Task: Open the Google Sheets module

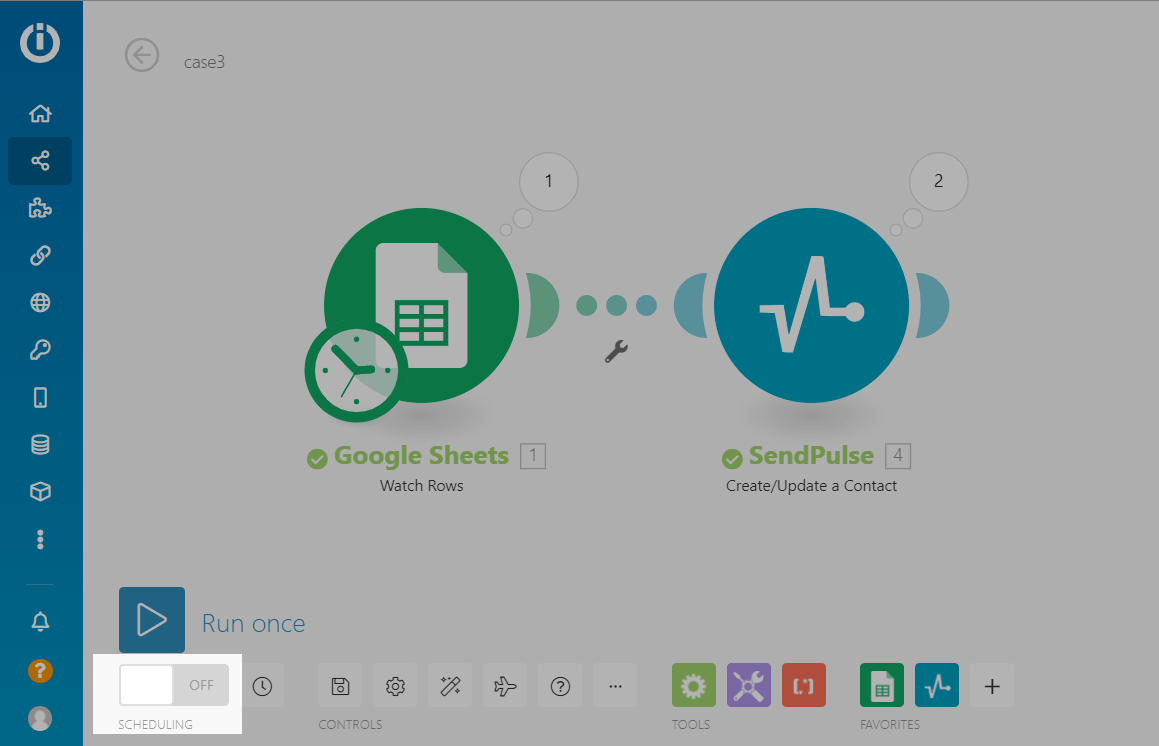Action: 421,305
